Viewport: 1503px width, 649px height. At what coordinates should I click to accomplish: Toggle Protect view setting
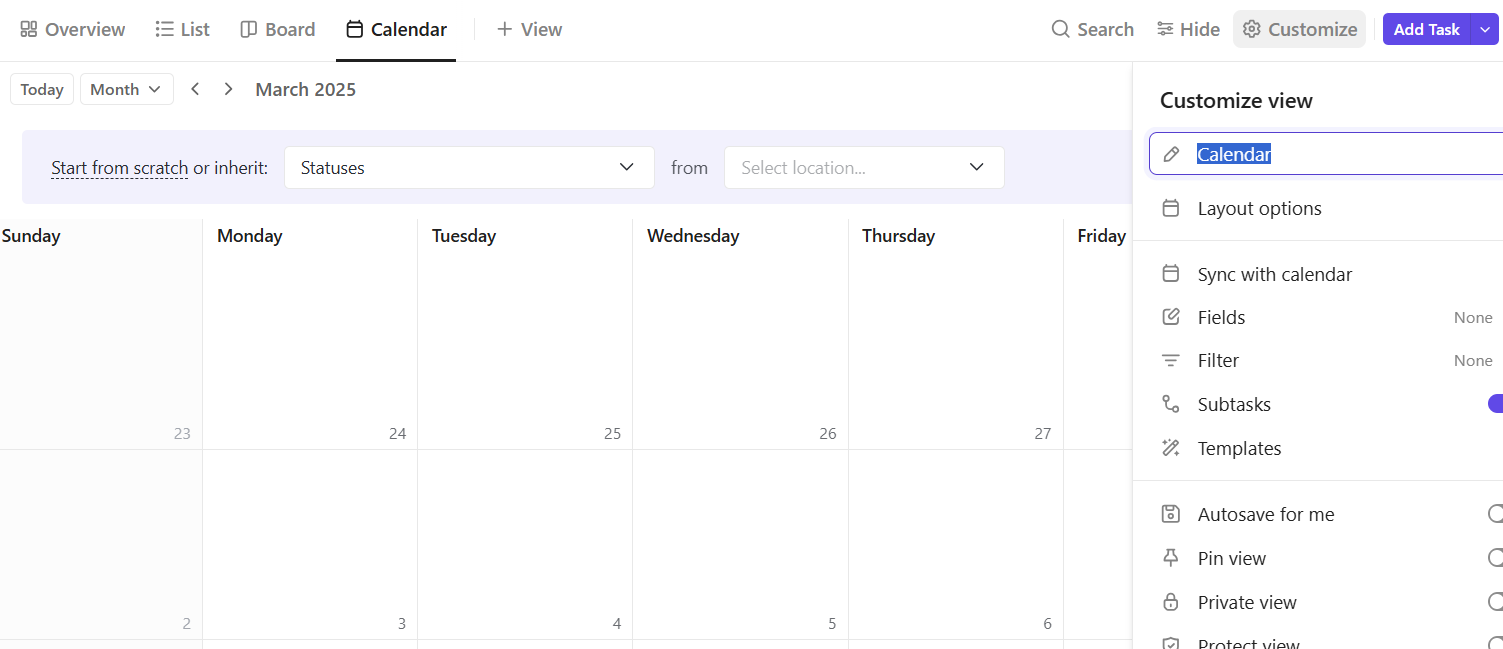pyautogui.click(x=1497, y=641)
